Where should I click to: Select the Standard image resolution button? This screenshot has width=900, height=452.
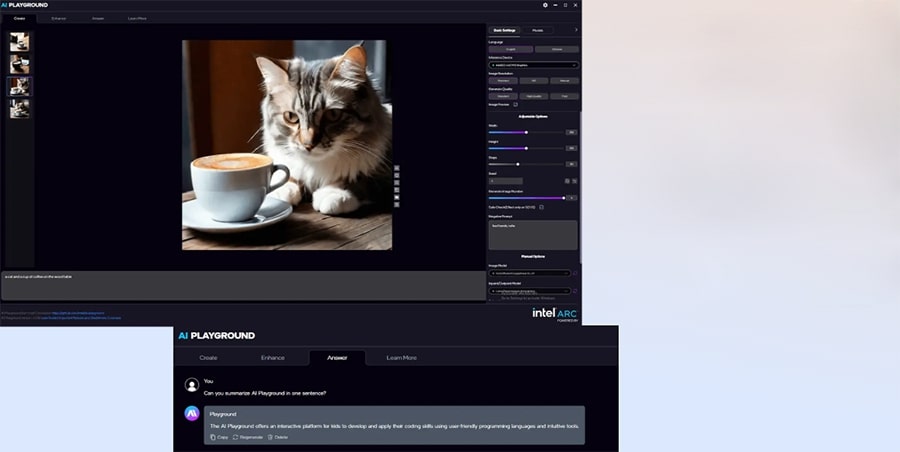pos(502,80)
